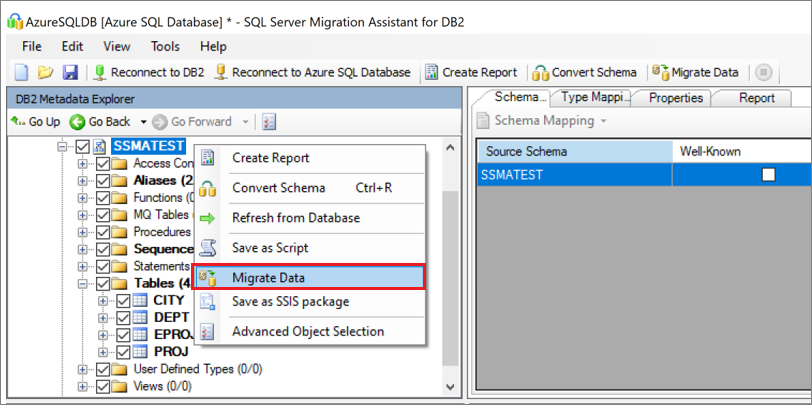Open the Schema Mapping dropdown

click(543, 121)
